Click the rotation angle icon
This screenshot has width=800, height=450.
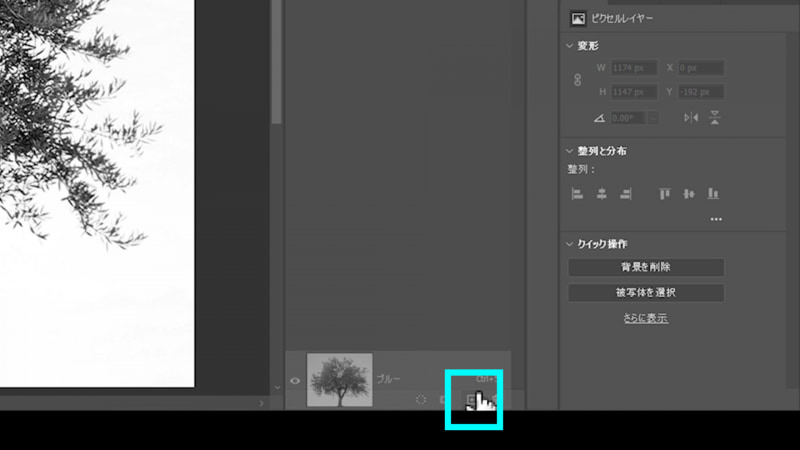tap(599, 118)
